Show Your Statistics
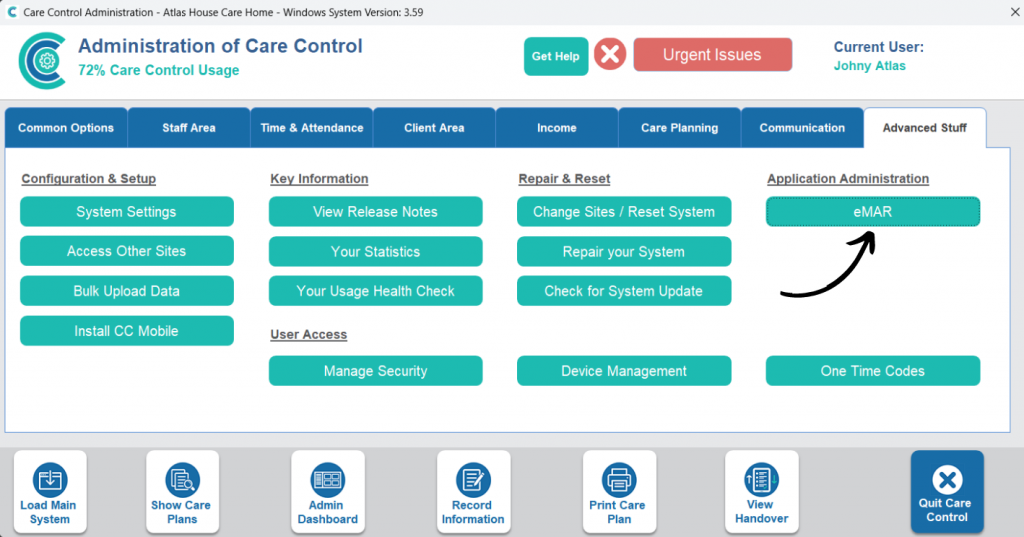Screen dimensions: 1024x537 376,252
